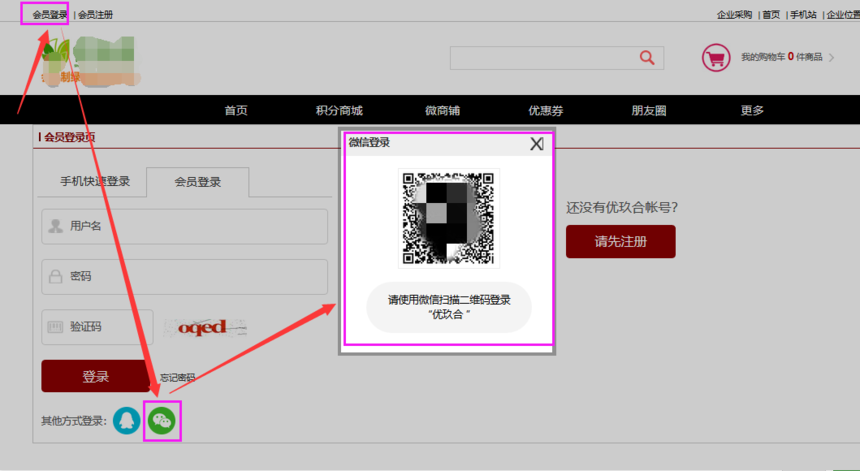Open 微商铺 menu item
The height and width of the screenshot is (471, 860).
(x=443, y=110)
